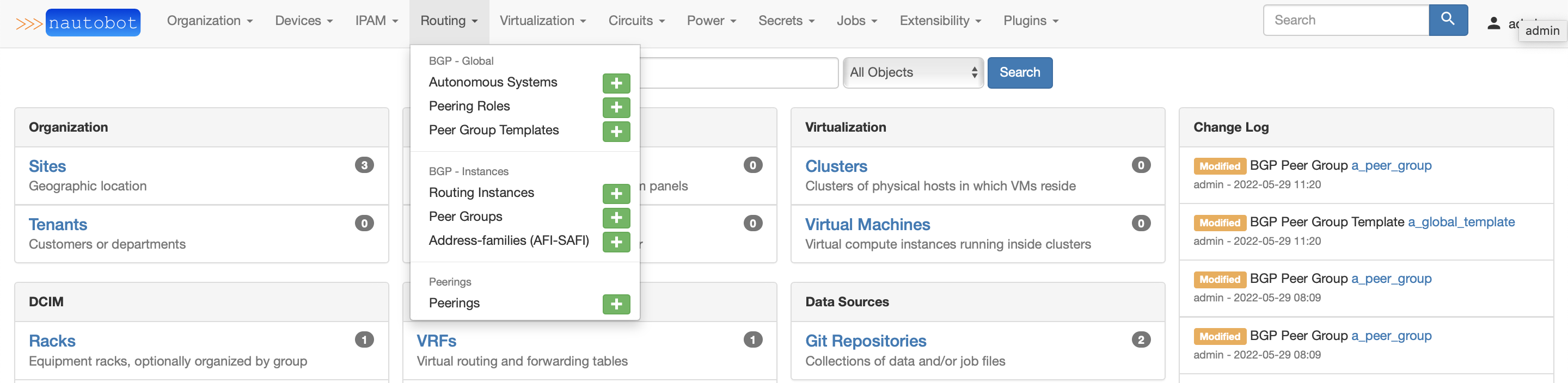Viewport: 1568px width, 383px height.
Task: Open Routing Instances menu entry
Action: (x=481, y=193)
